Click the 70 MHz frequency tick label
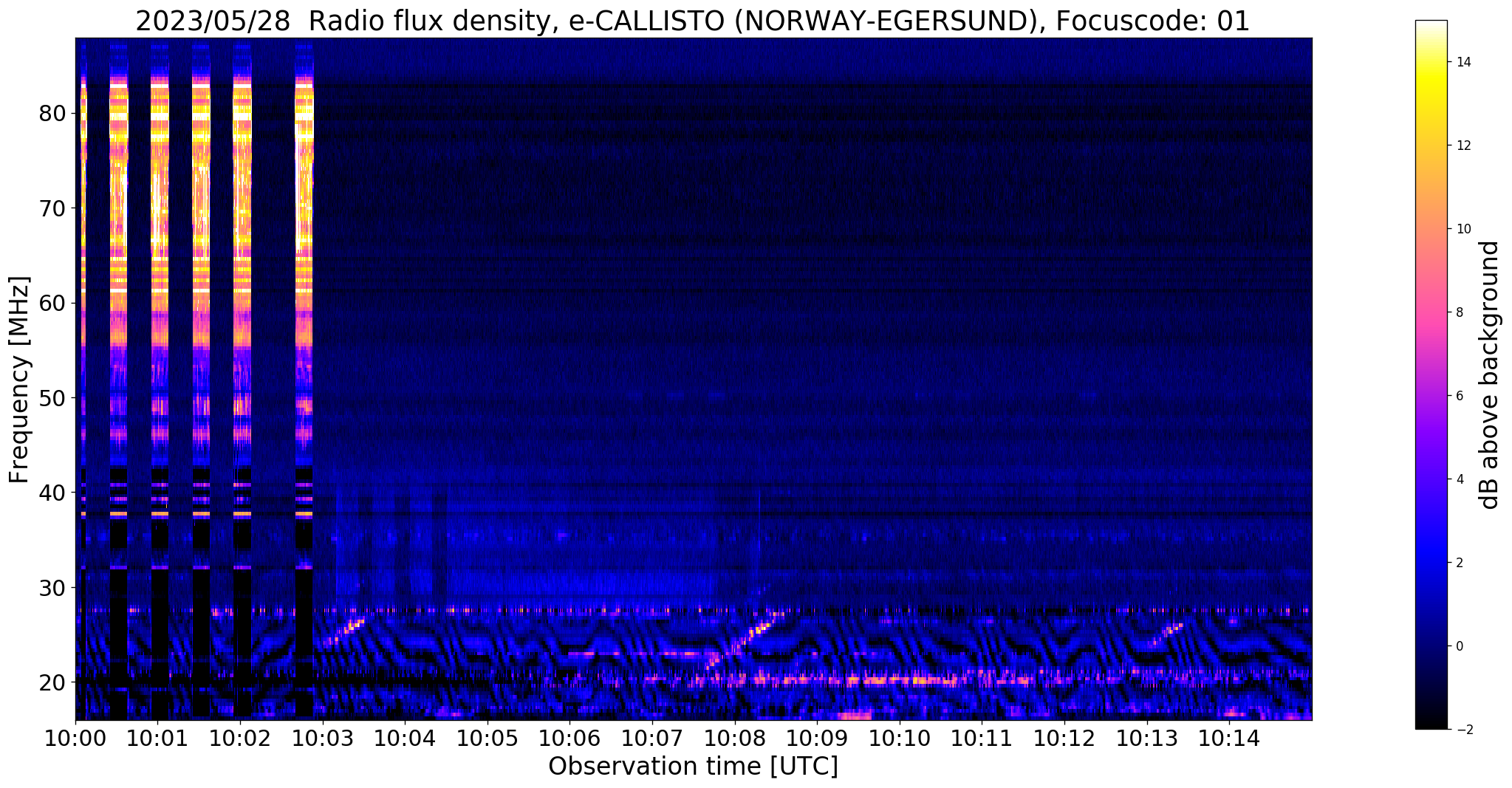The image size is (1512, 788). point(52,208)
